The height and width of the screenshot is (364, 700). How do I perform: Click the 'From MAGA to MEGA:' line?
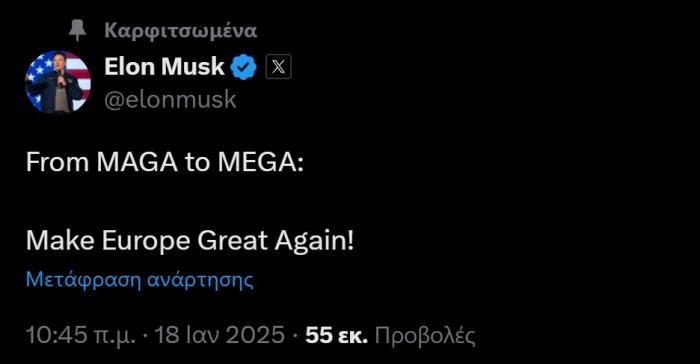coord(165,162)
